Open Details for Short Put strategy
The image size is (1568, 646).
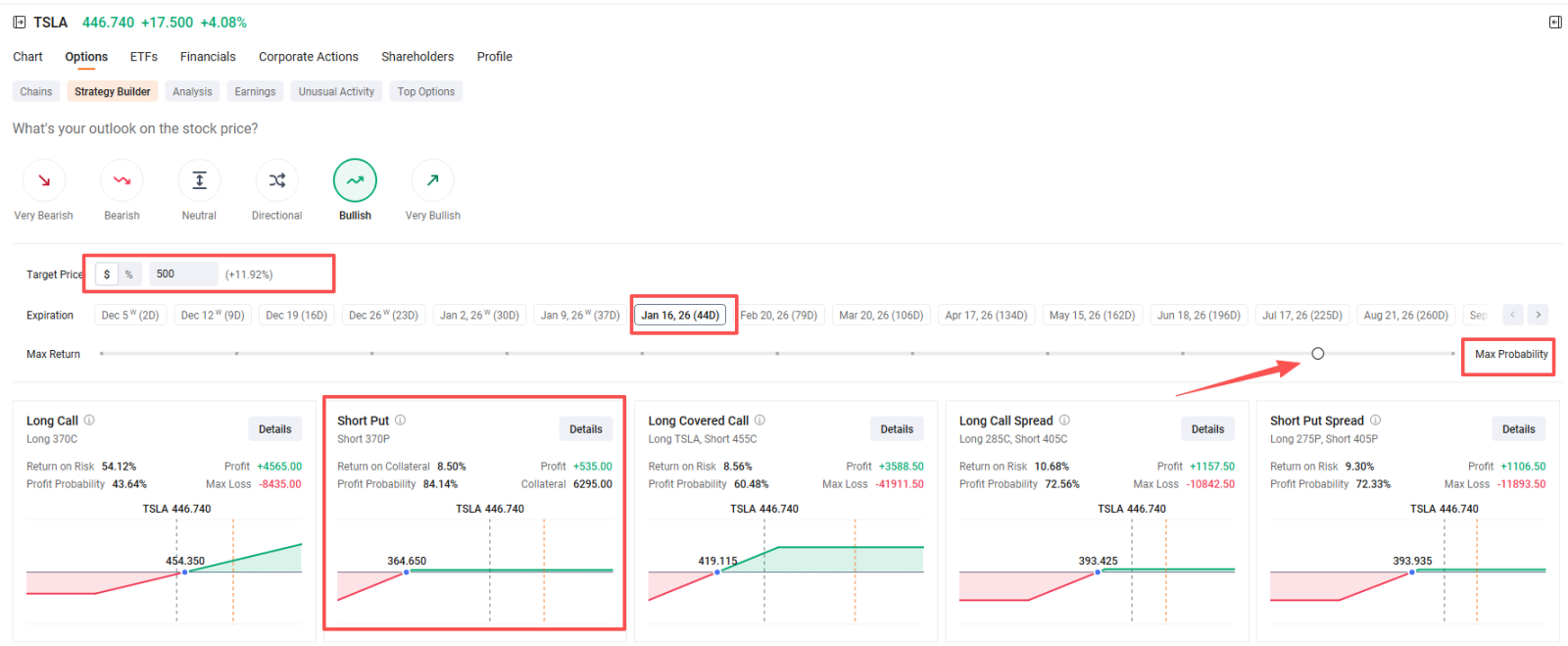pos(586,429)
